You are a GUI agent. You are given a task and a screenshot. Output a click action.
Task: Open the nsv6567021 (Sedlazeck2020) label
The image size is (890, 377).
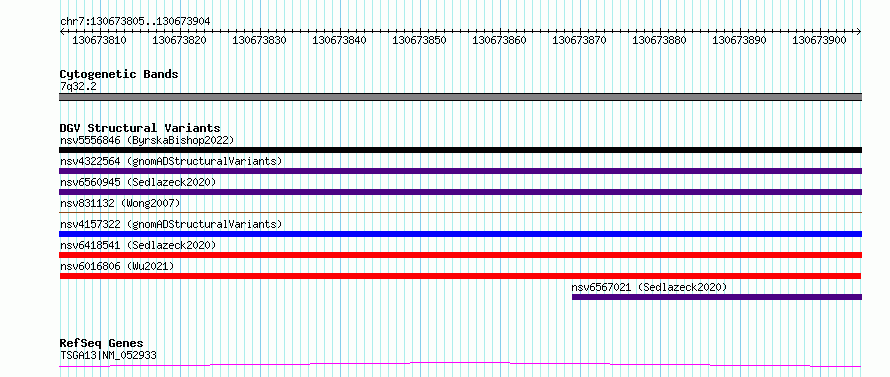tap(649, 287)
